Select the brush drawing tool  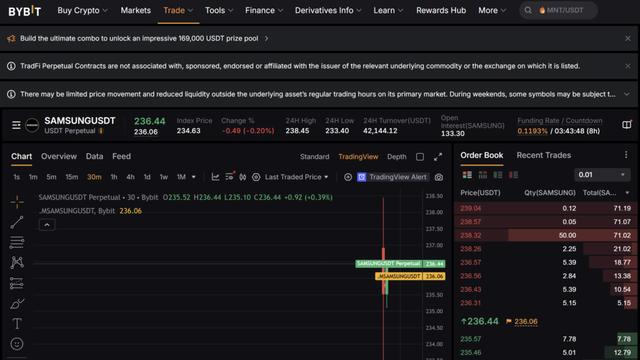click(17, 303)
